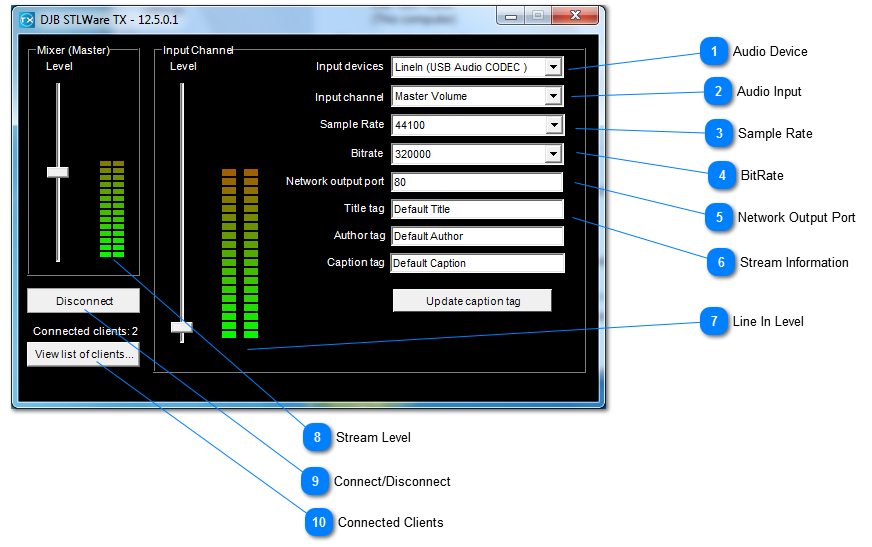Screen dimensions: 872x547
Task: Open the Input devices dropdown
Action: (x=552, y=68)
